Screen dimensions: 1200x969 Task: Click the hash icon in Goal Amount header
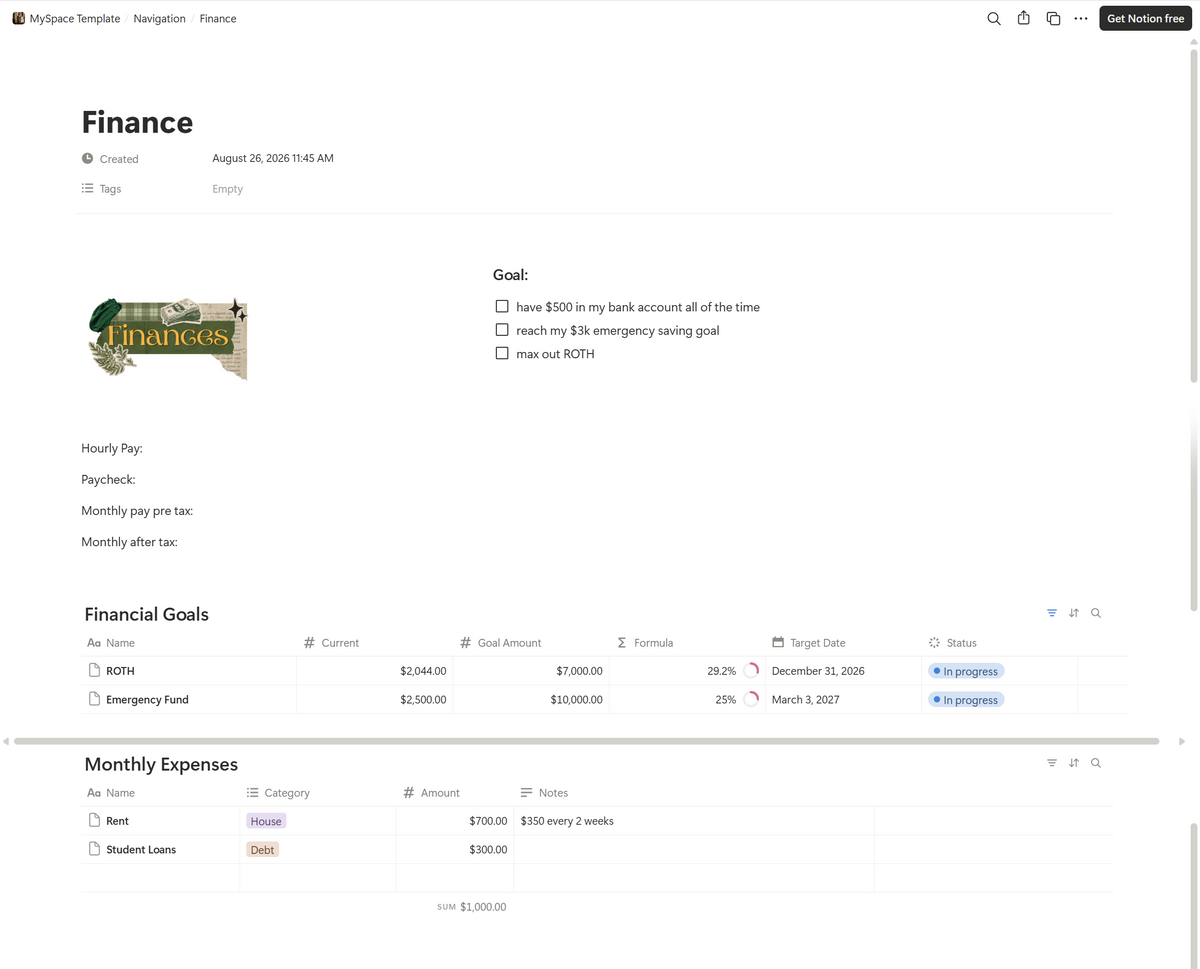pyautogui.click(x=465, y=642)
